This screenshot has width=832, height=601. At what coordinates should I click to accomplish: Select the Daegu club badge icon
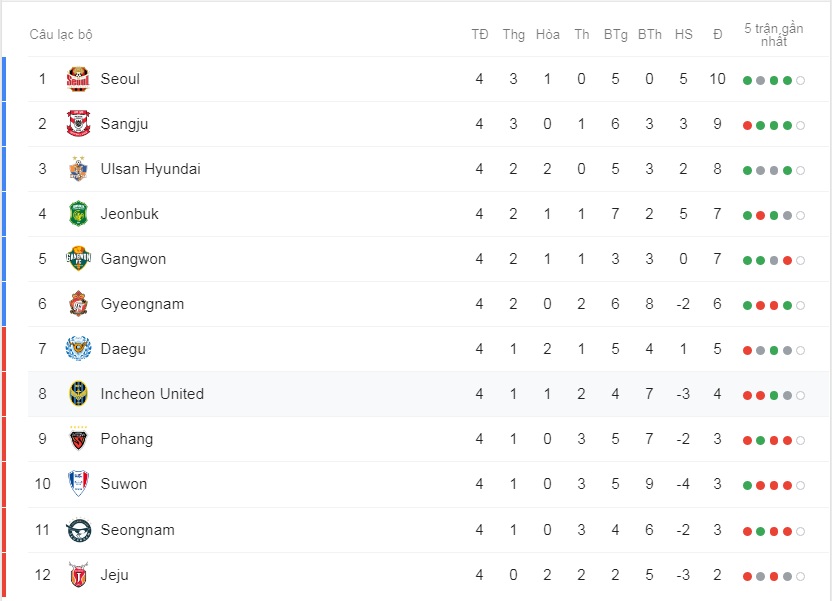78,349
